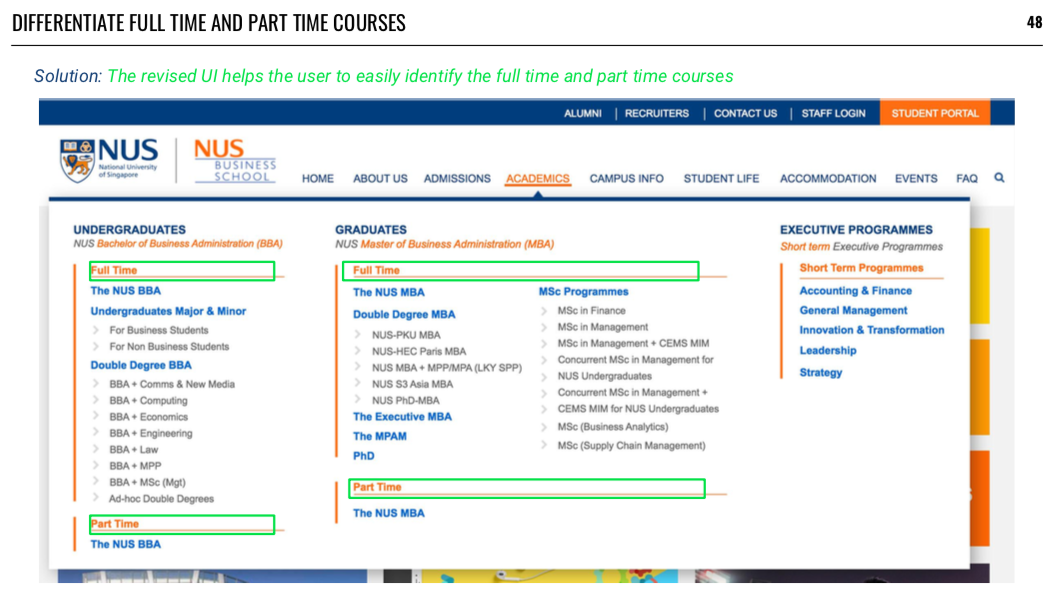Click the STUDENT PORTAL button
The image size is (1057, 596).
pyautogui.click(x=935, y=113)
